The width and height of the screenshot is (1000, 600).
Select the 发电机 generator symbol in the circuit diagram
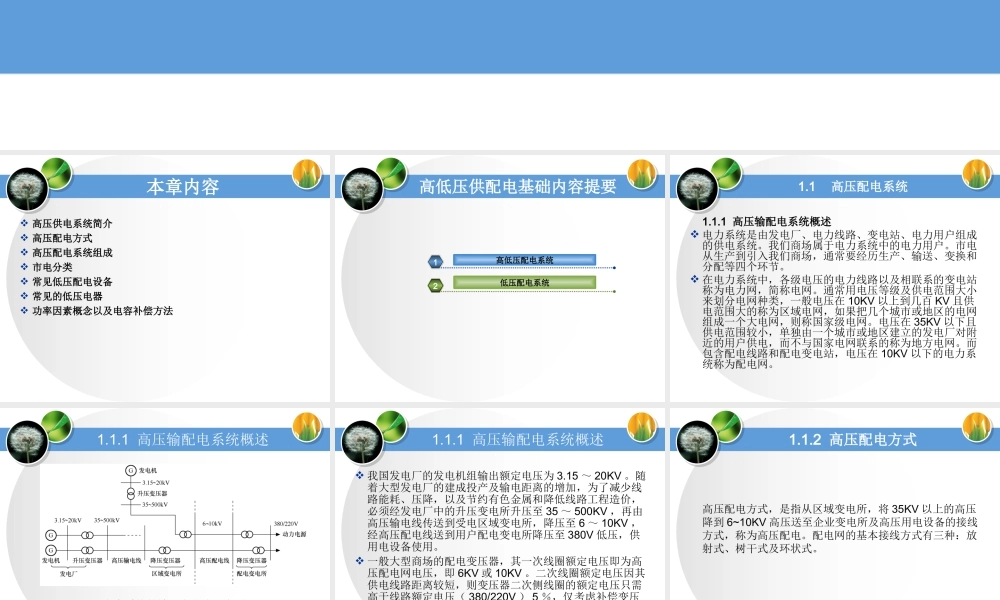coord(130,470)
